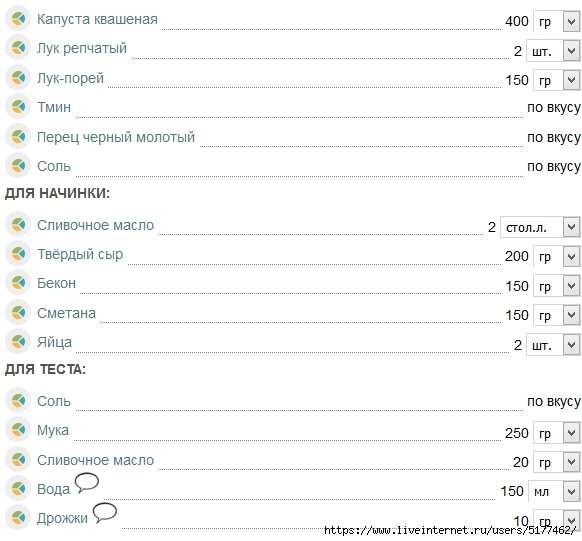Click the Мука ingredient link
This screenshot has height=541, width=582.
coord(53,430)
